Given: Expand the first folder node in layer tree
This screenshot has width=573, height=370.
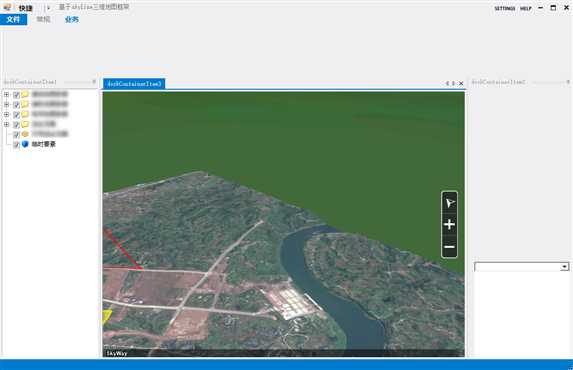Looking at the screenshot, I should click(x=6, y=94).
